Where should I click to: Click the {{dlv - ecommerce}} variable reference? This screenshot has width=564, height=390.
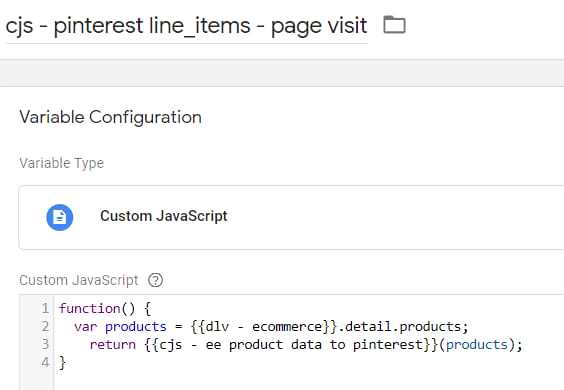pos(264,327)
